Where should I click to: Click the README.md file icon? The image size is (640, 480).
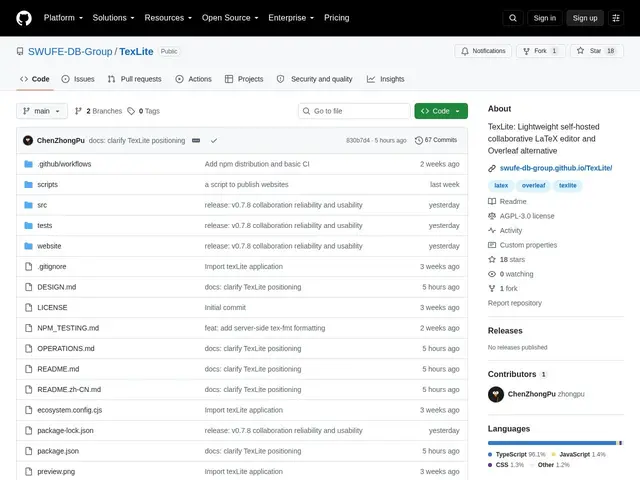28,369
